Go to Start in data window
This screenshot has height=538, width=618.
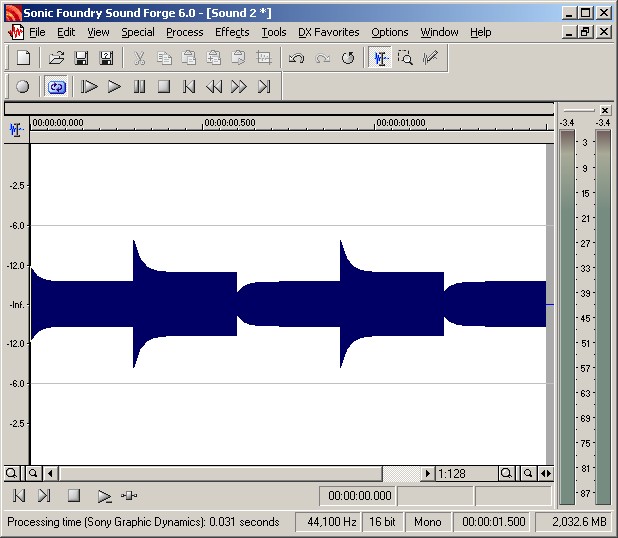click(x=19, y=495)
